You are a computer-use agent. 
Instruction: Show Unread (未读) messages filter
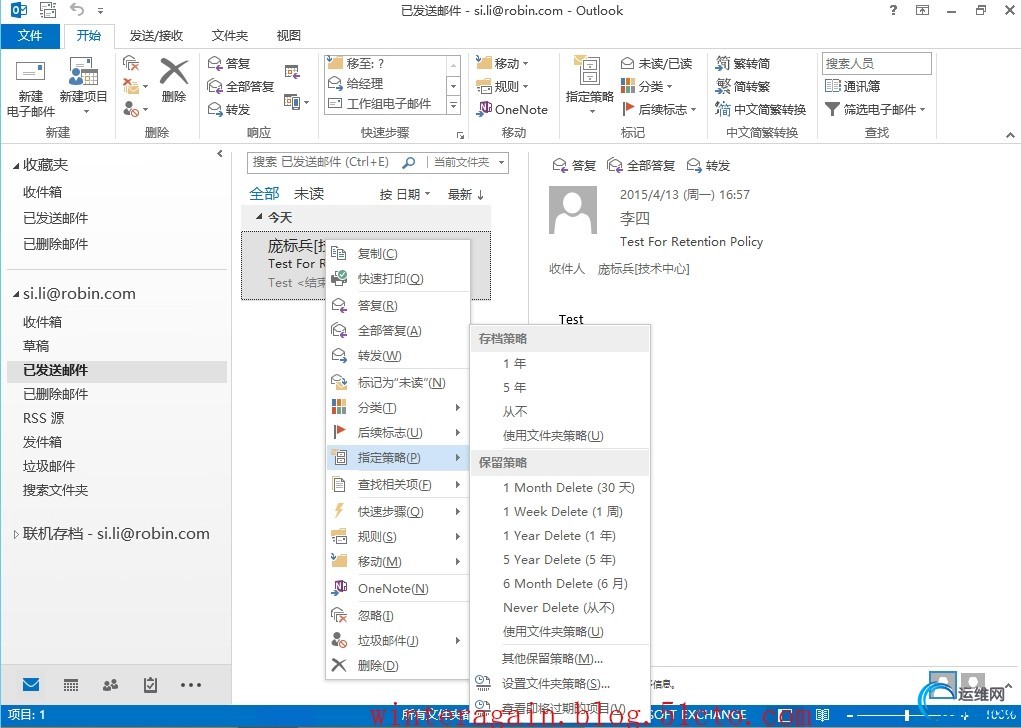309,193
